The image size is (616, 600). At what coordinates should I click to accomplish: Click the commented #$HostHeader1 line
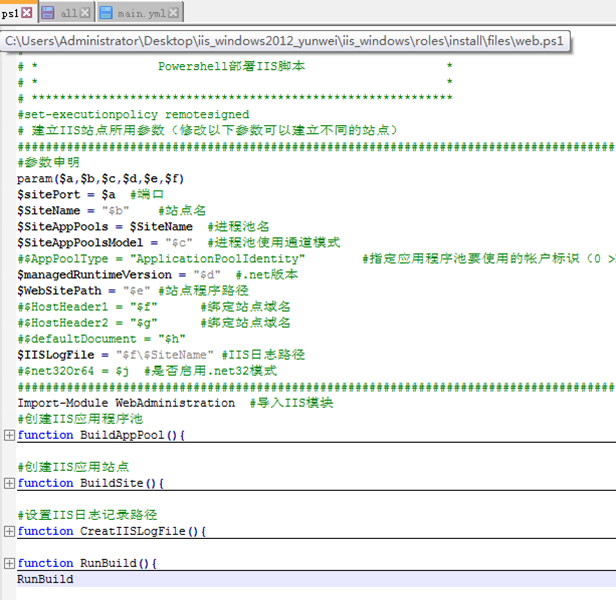[154, 306]
